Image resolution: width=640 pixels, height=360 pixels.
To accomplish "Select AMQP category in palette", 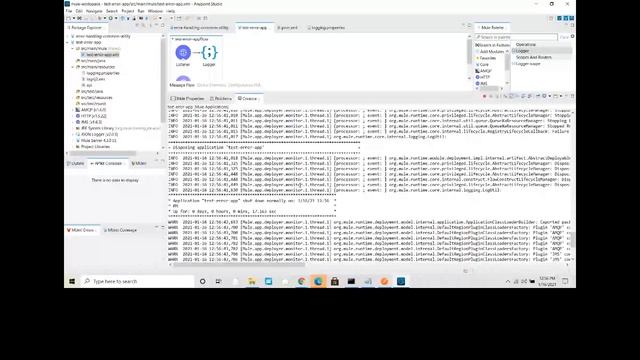I will 484,71.
